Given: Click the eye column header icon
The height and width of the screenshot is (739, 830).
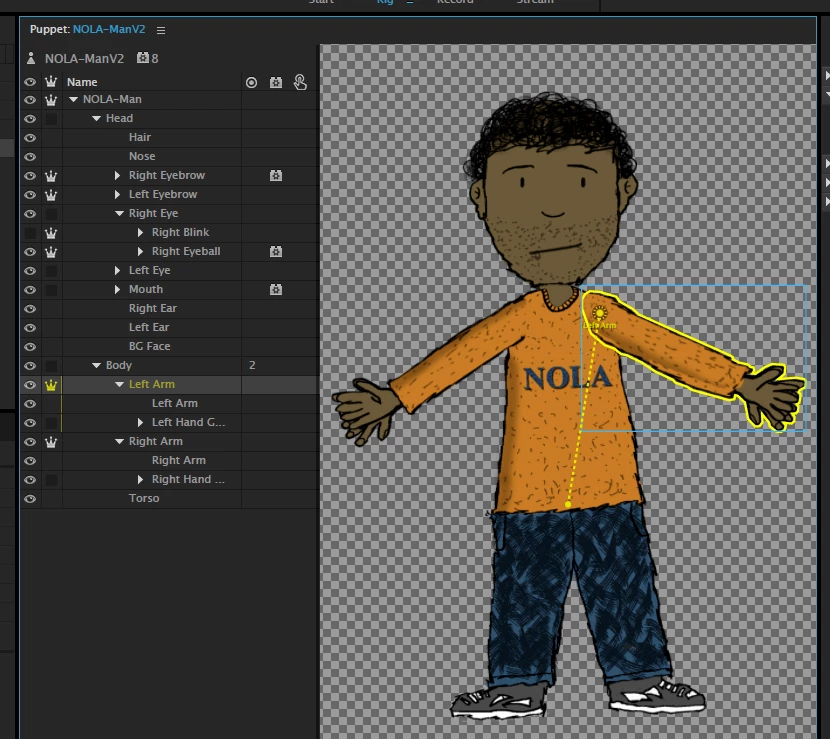Looking at the screenshot, I should 30,82.
